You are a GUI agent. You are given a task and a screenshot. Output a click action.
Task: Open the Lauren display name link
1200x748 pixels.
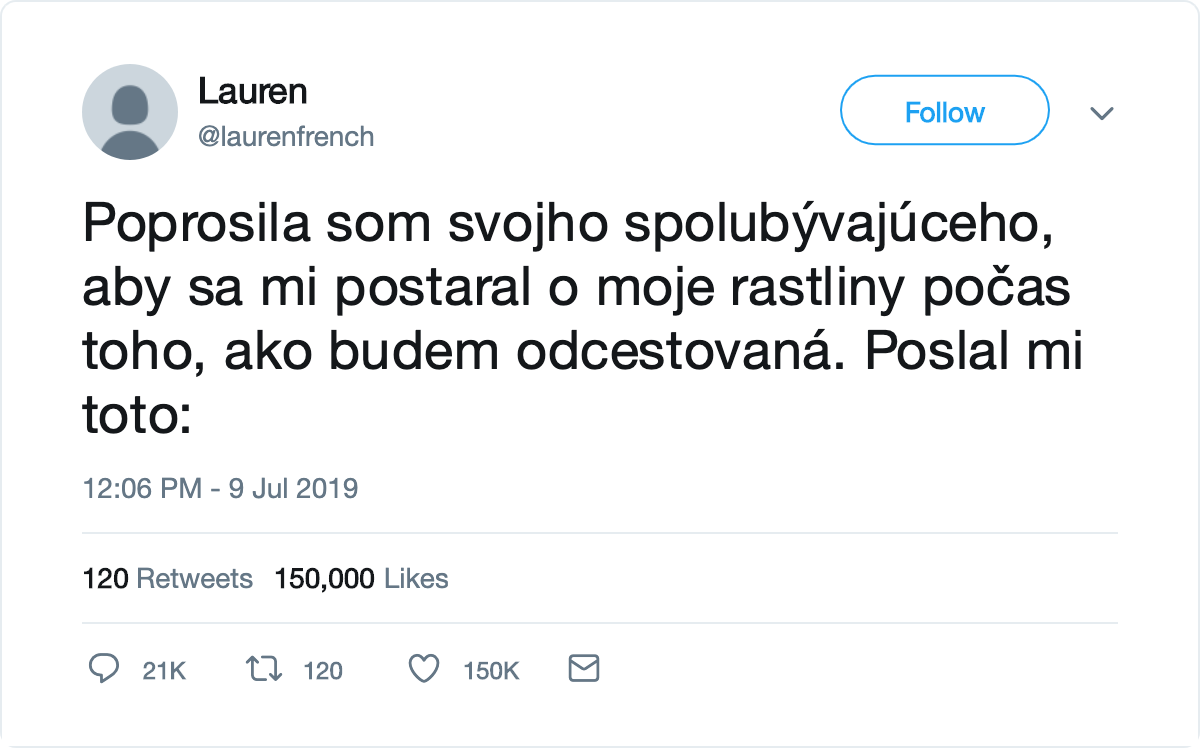[x=252, y=92]
